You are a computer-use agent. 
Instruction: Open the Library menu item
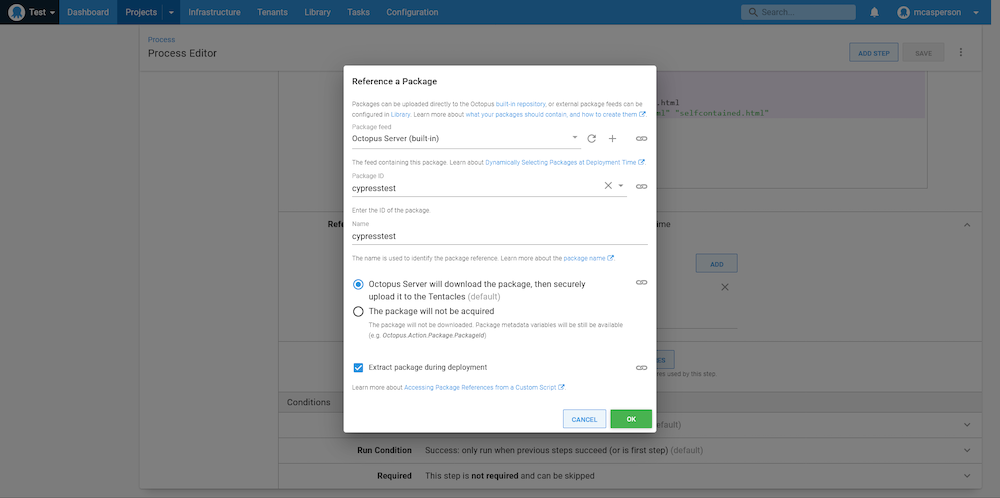(317, 12)
